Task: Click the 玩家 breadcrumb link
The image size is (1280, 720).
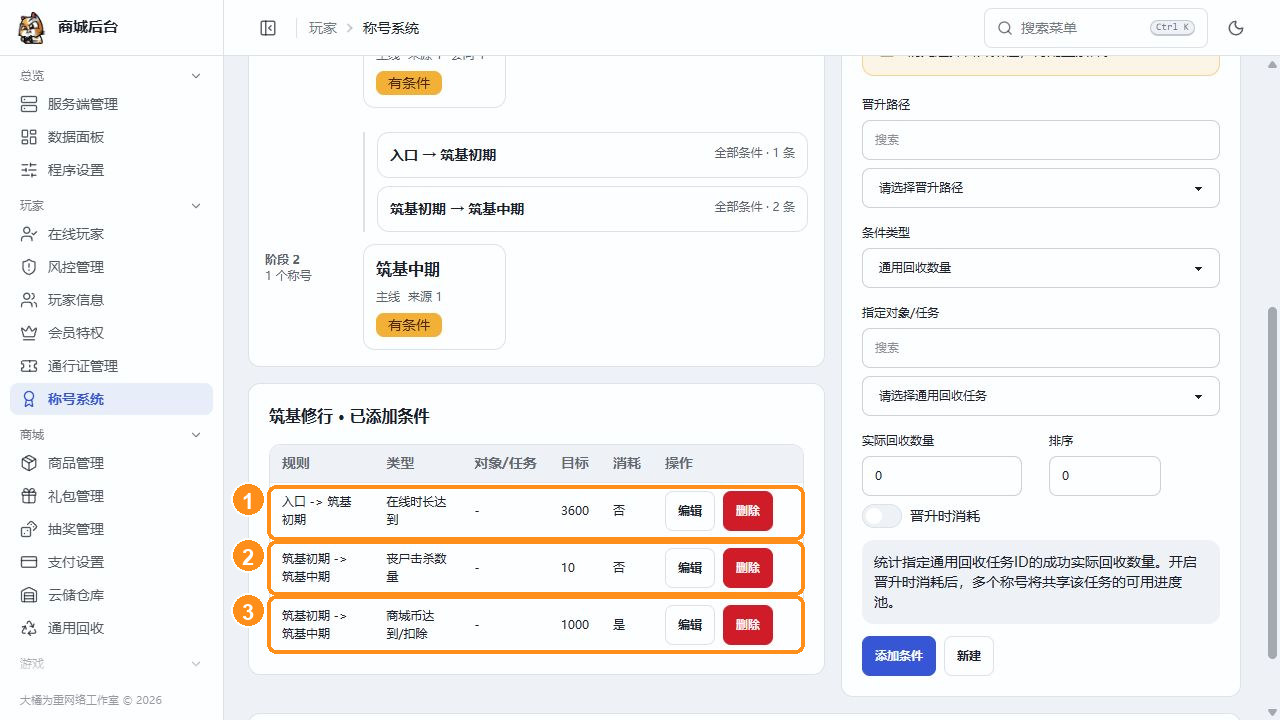Action: pos(323,28)
